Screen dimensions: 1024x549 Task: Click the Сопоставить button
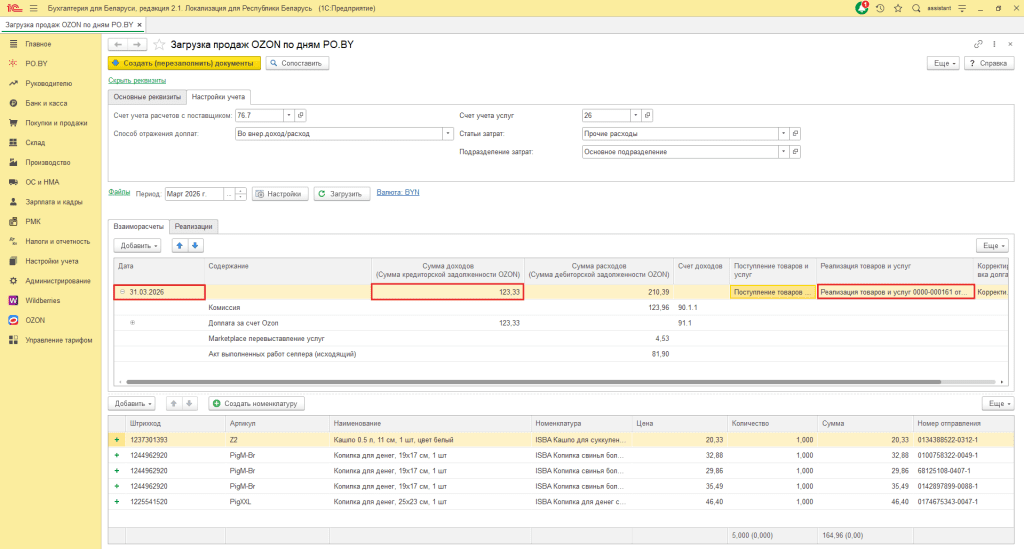coord(297,63)
